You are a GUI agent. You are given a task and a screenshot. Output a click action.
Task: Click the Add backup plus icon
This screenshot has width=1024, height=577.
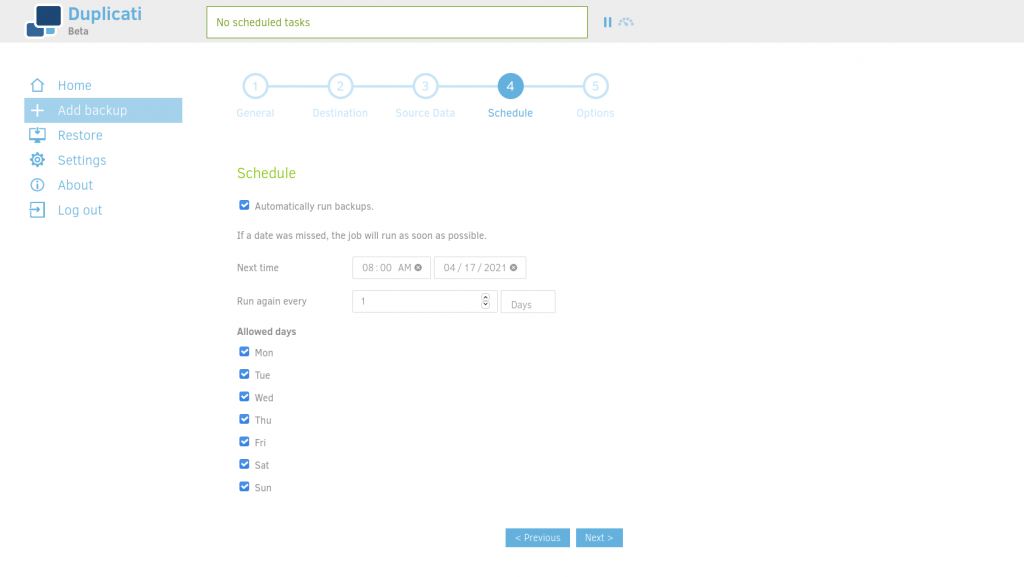37,110
